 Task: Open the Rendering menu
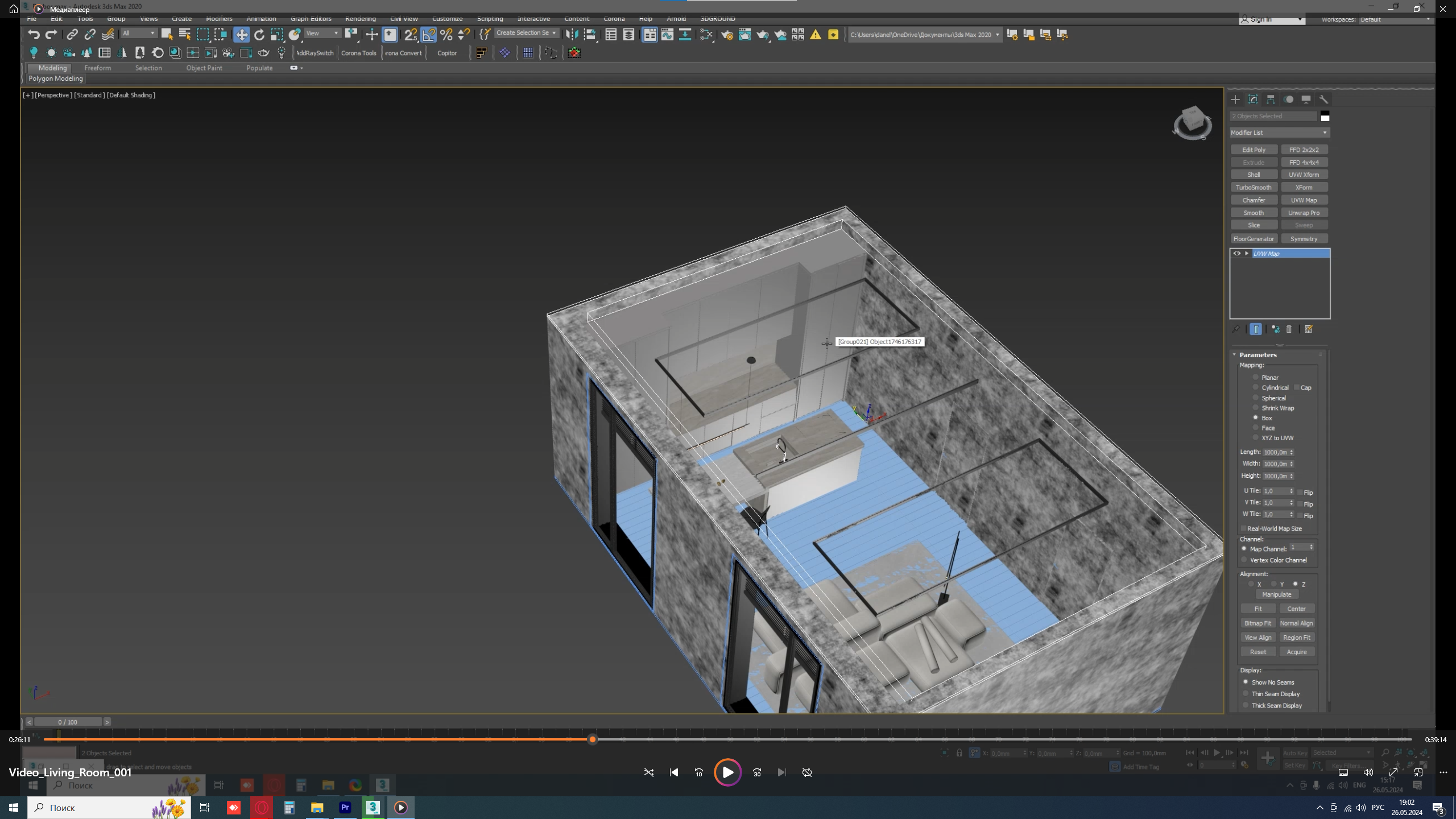[x=360, y=18]
